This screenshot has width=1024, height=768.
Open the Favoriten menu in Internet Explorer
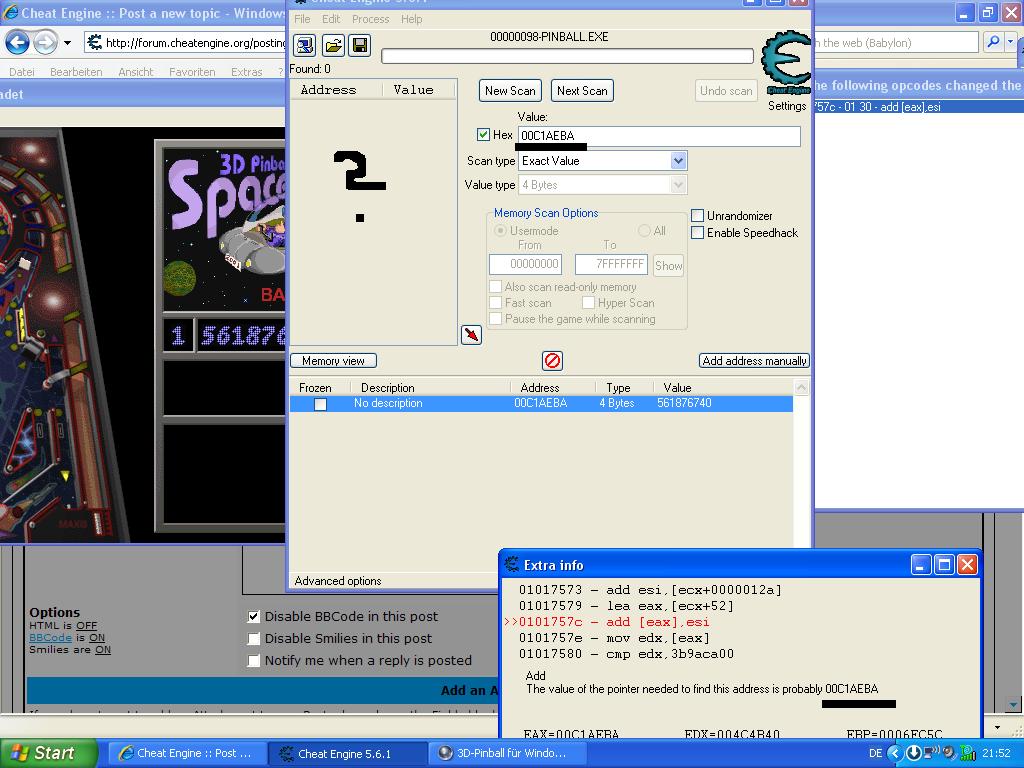point(192,72)
